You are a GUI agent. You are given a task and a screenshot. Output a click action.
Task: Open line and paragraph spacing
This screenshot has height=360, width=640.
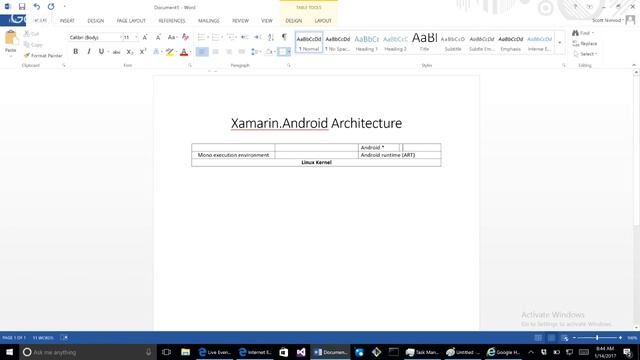tap(256, 52)
